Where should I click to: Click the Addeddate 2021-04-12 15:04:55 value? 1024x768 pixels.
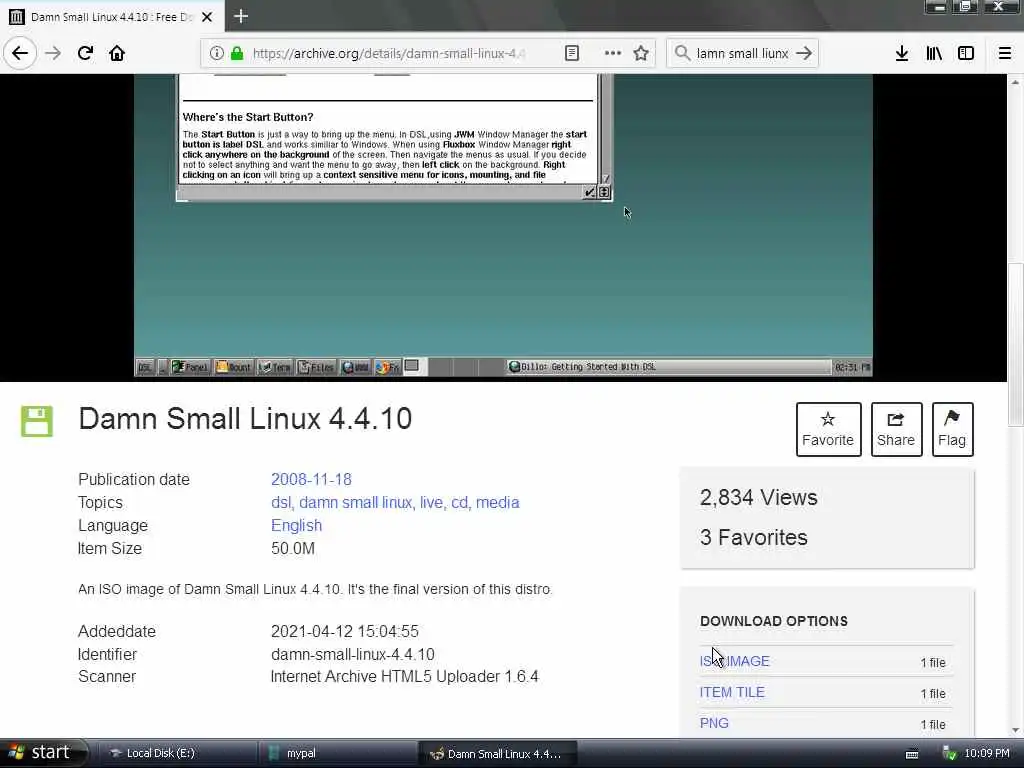tap(345, 632)
